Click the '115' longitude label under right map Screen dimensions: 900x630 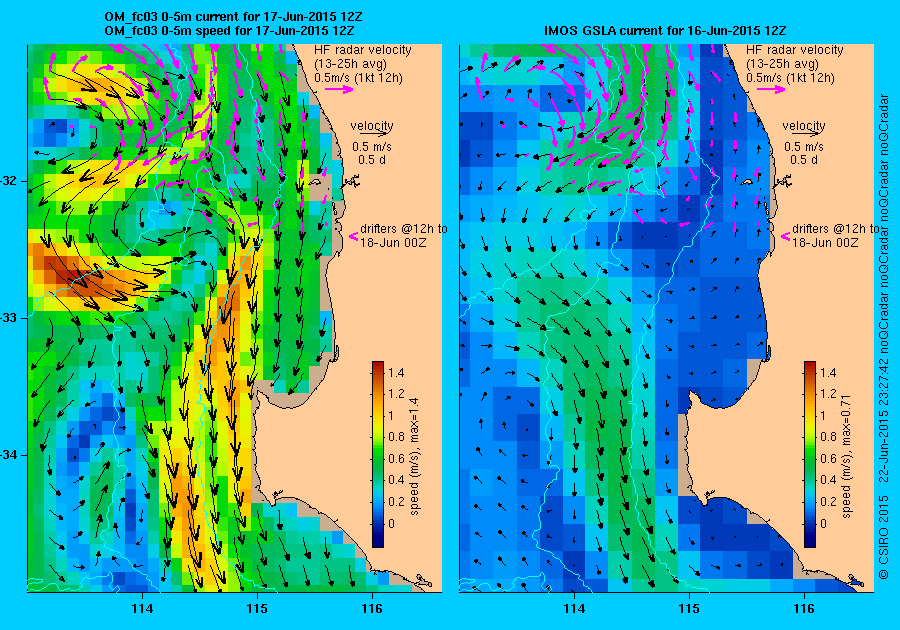click(x=689, y=609)
